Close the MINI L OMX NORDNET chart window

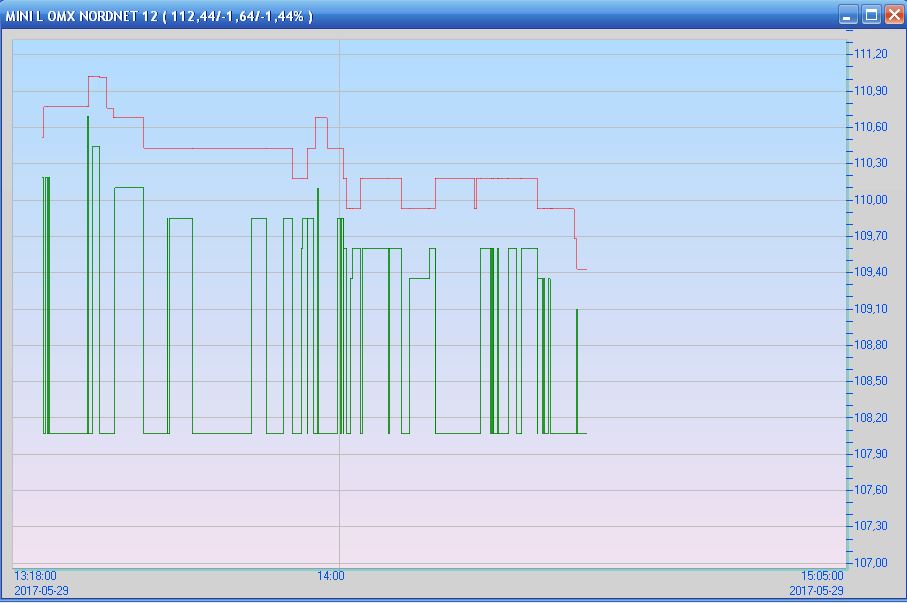[x=893, y=15]
